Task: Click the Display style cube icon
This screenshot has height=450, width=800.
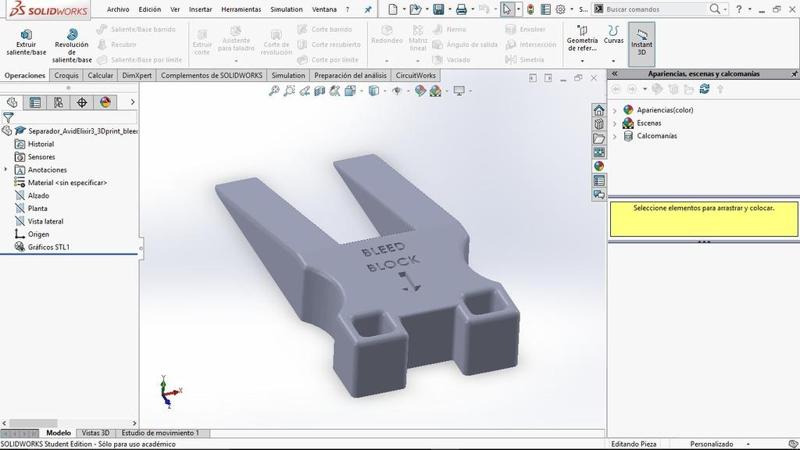Action: [373, 91]
